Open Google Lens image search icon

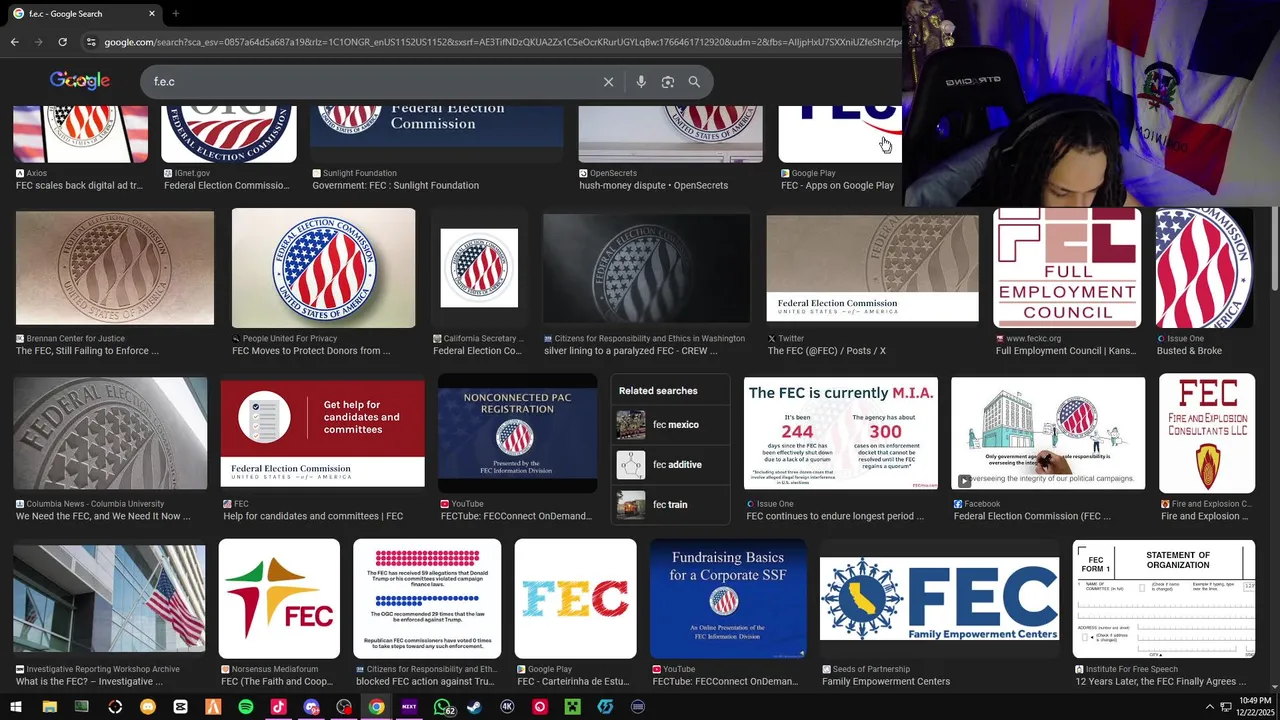click(x=668, y=82)
